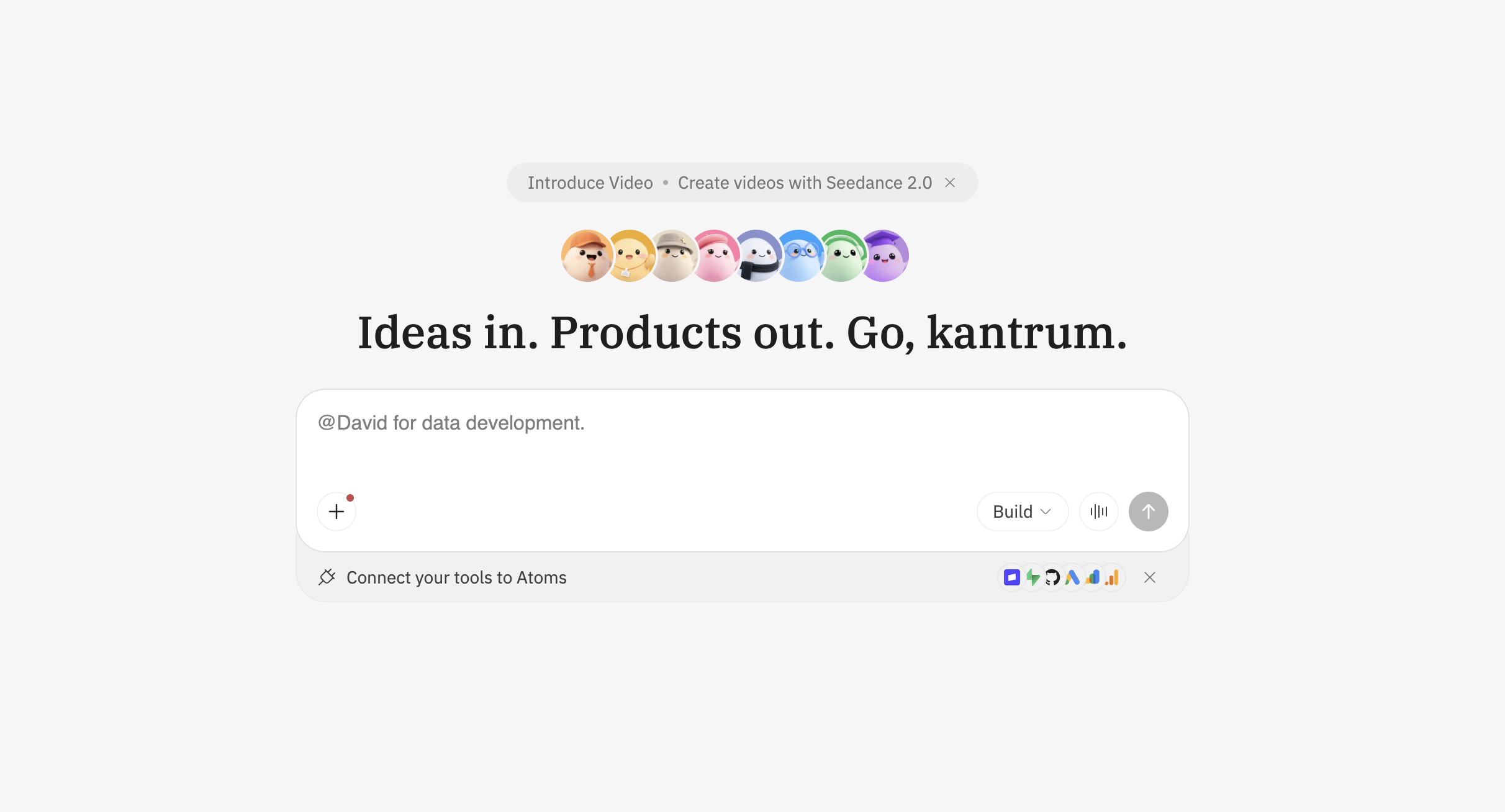Select the GitHub integration icon
Image resolution: width=1505 pixels, height=812 pixels.
pos(1052,577)
